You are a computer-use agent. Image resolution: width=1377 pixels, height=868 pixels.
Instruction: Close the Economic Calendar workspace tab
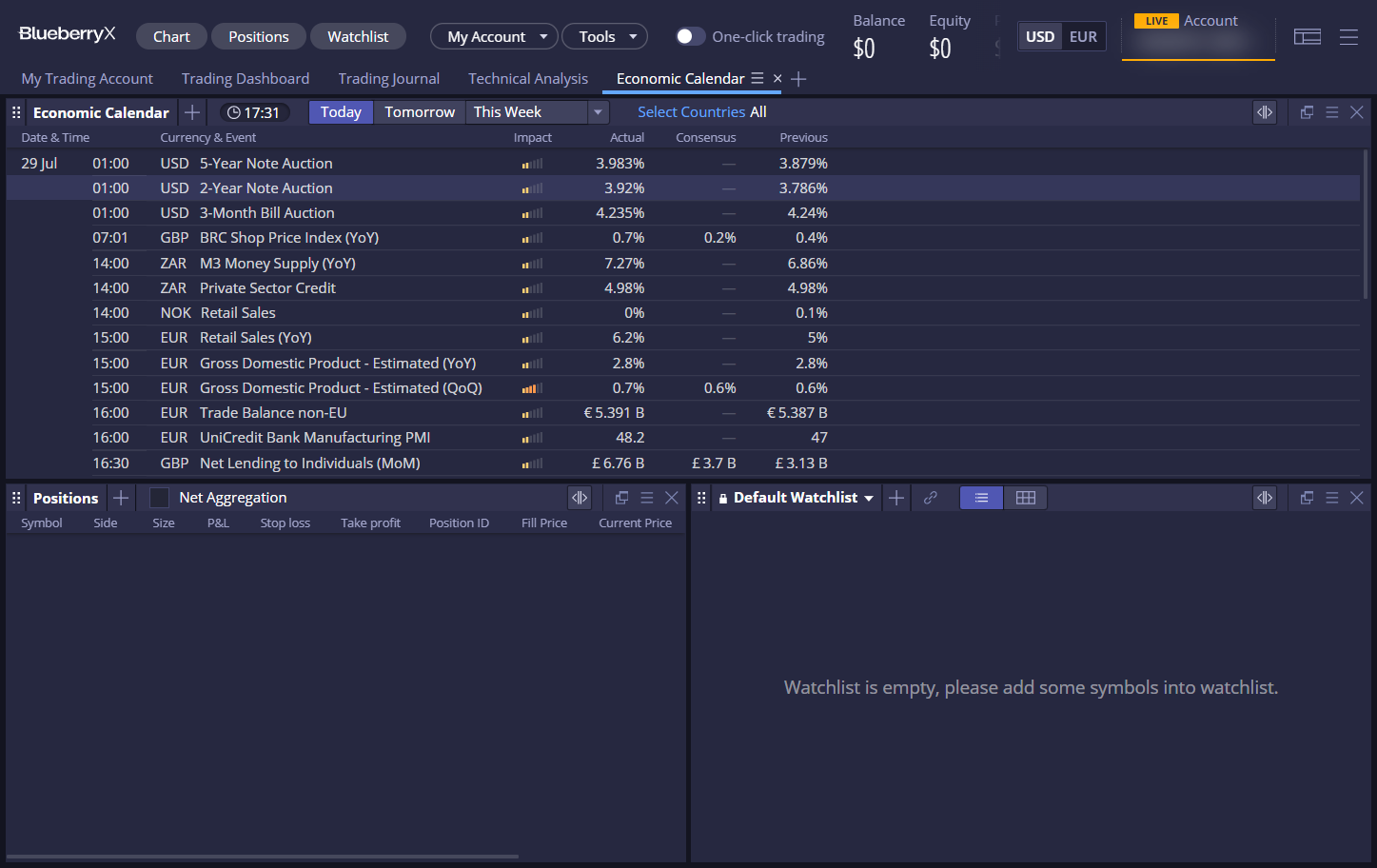[777, 78]
